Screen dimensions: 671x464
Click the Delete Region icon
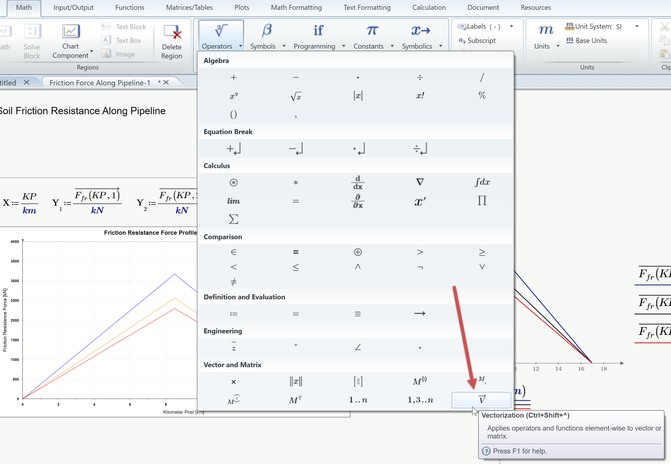pos(172,42)
